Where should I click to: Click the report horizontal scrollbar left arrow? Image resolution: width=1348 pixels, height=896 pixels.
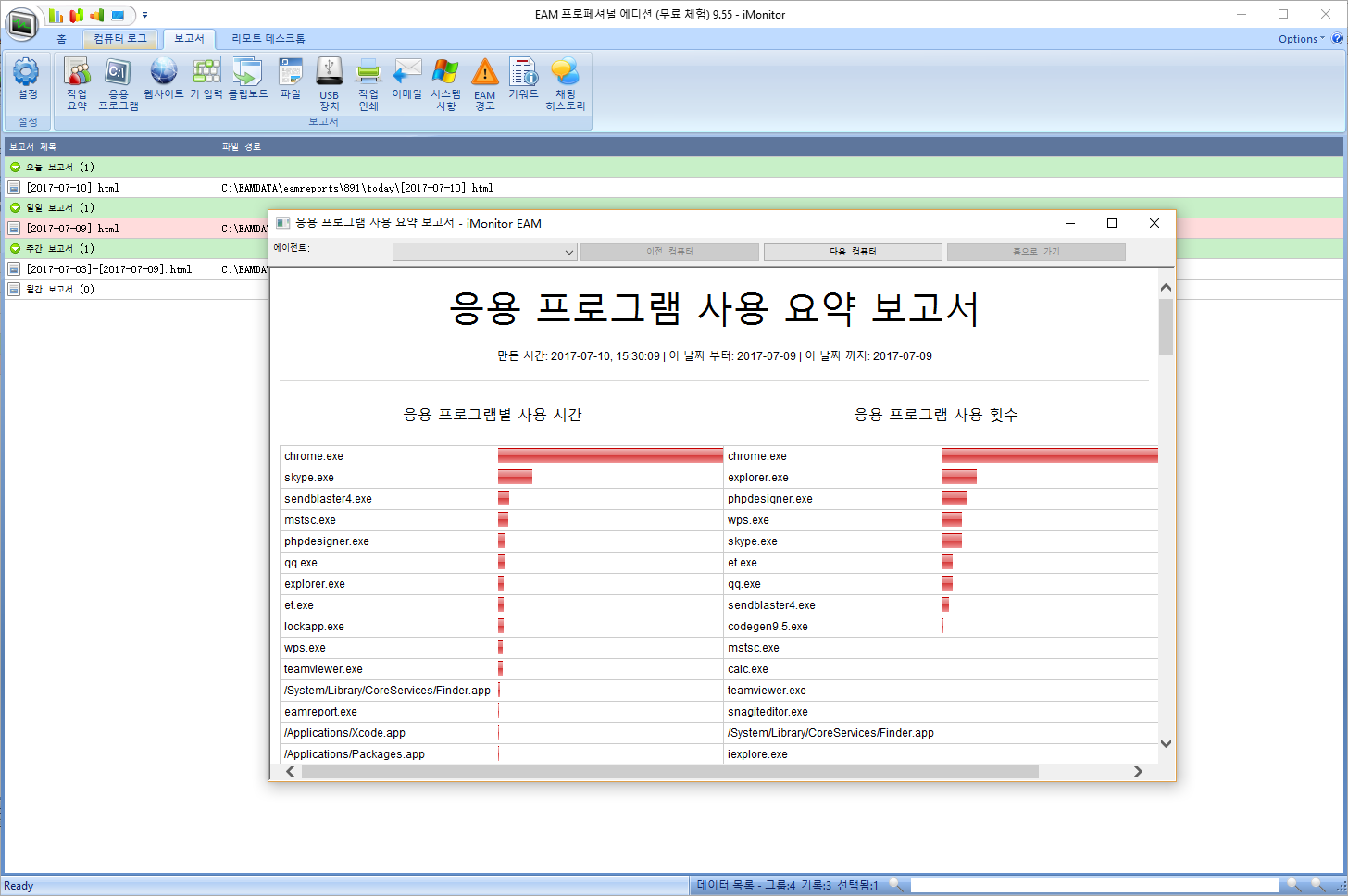[291, 771]
